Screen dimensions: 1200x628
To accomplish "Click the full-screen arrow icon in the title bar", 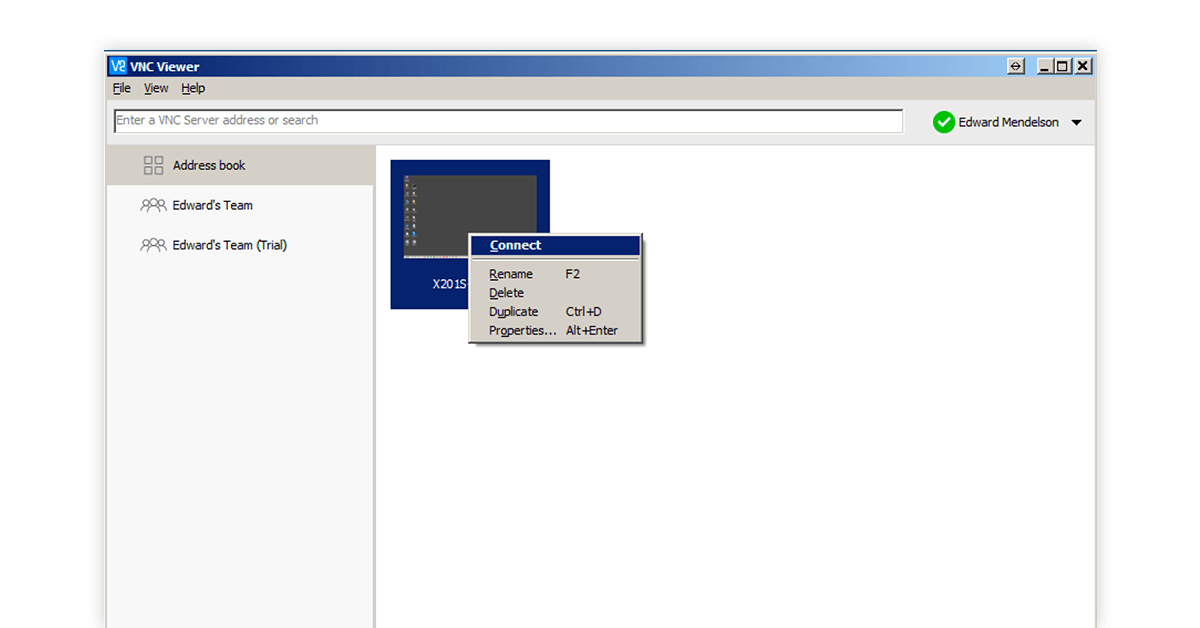I will [x=1016, y=67].
